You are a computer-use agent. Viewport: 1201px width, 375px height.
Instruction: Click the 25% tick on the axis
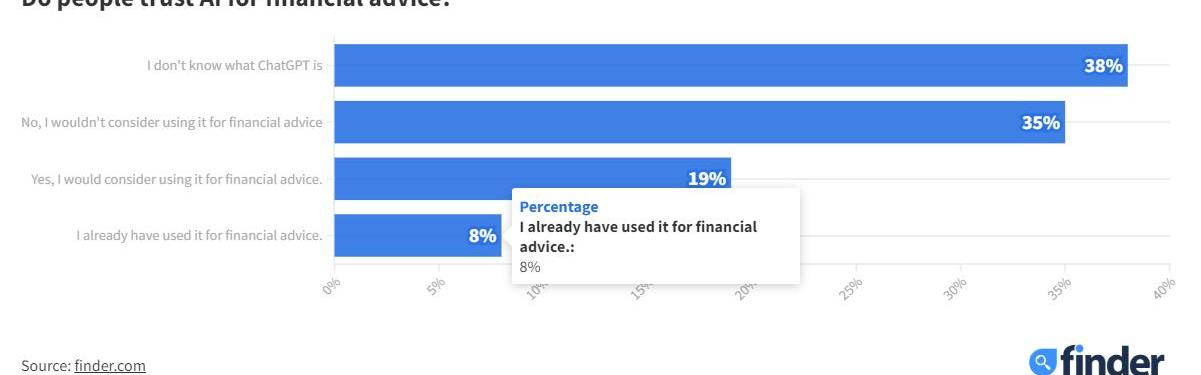click(x=852, y=286)
